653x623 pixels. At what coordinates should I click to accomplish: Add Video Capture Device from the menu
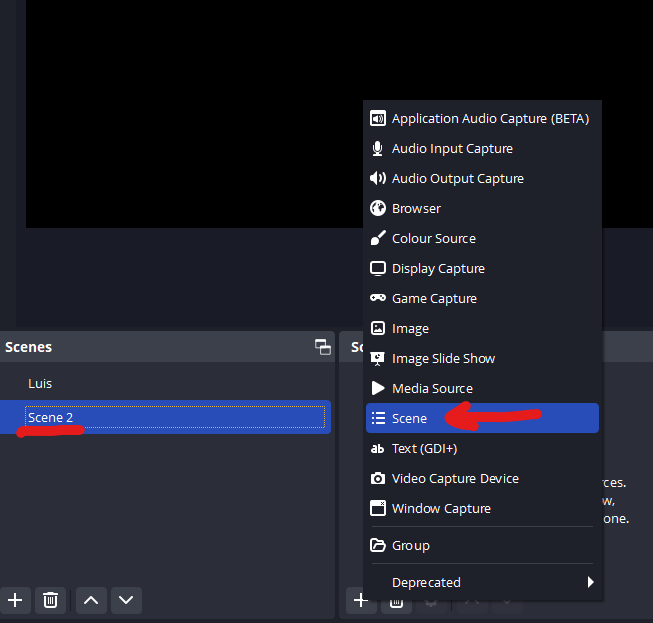(482, 478)
